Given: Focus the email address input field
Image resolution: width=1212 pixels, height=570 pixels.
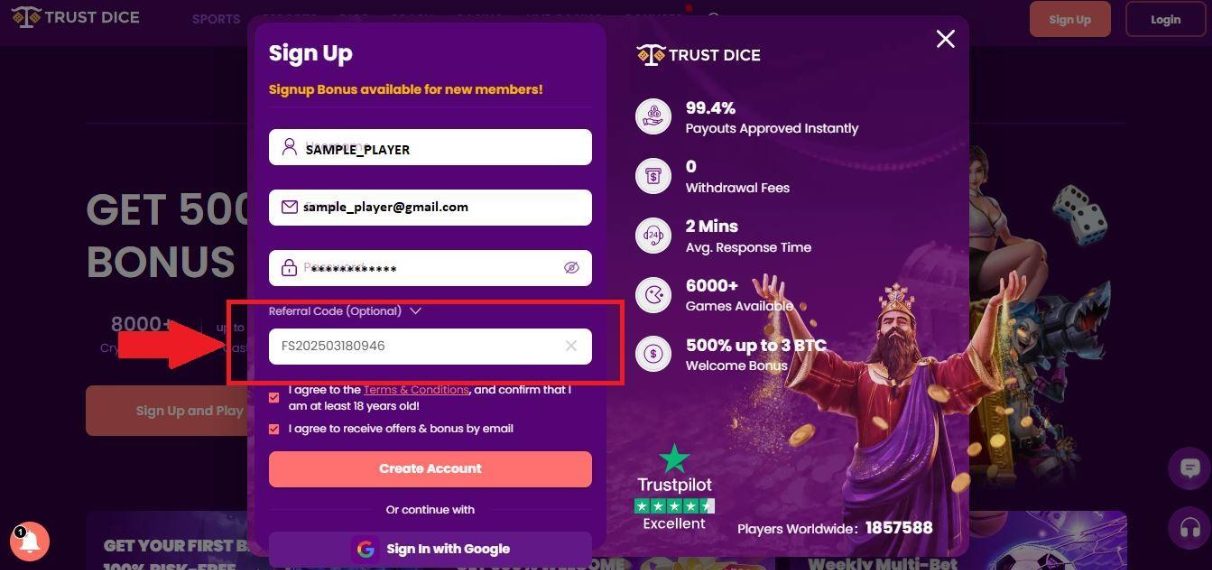Looking at the screenshot, I should point(430,207).
